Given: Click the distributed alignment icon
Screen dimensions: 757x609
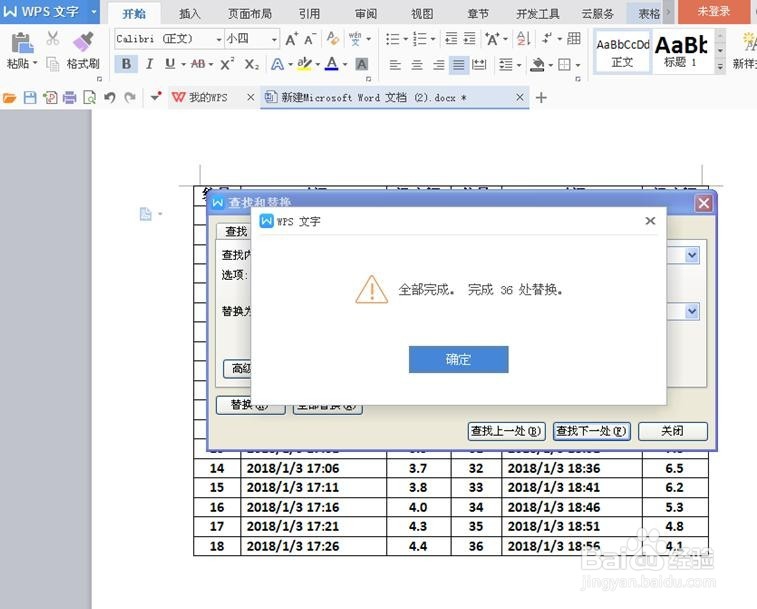Looking at the screenshot, I should (x=479, y=64).
